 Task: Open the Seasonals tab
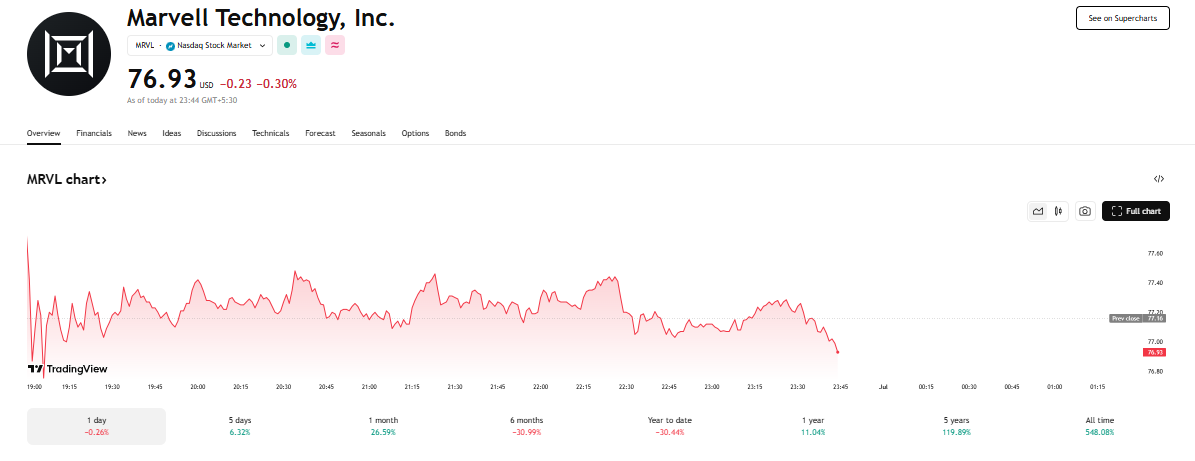pos(368,133)
